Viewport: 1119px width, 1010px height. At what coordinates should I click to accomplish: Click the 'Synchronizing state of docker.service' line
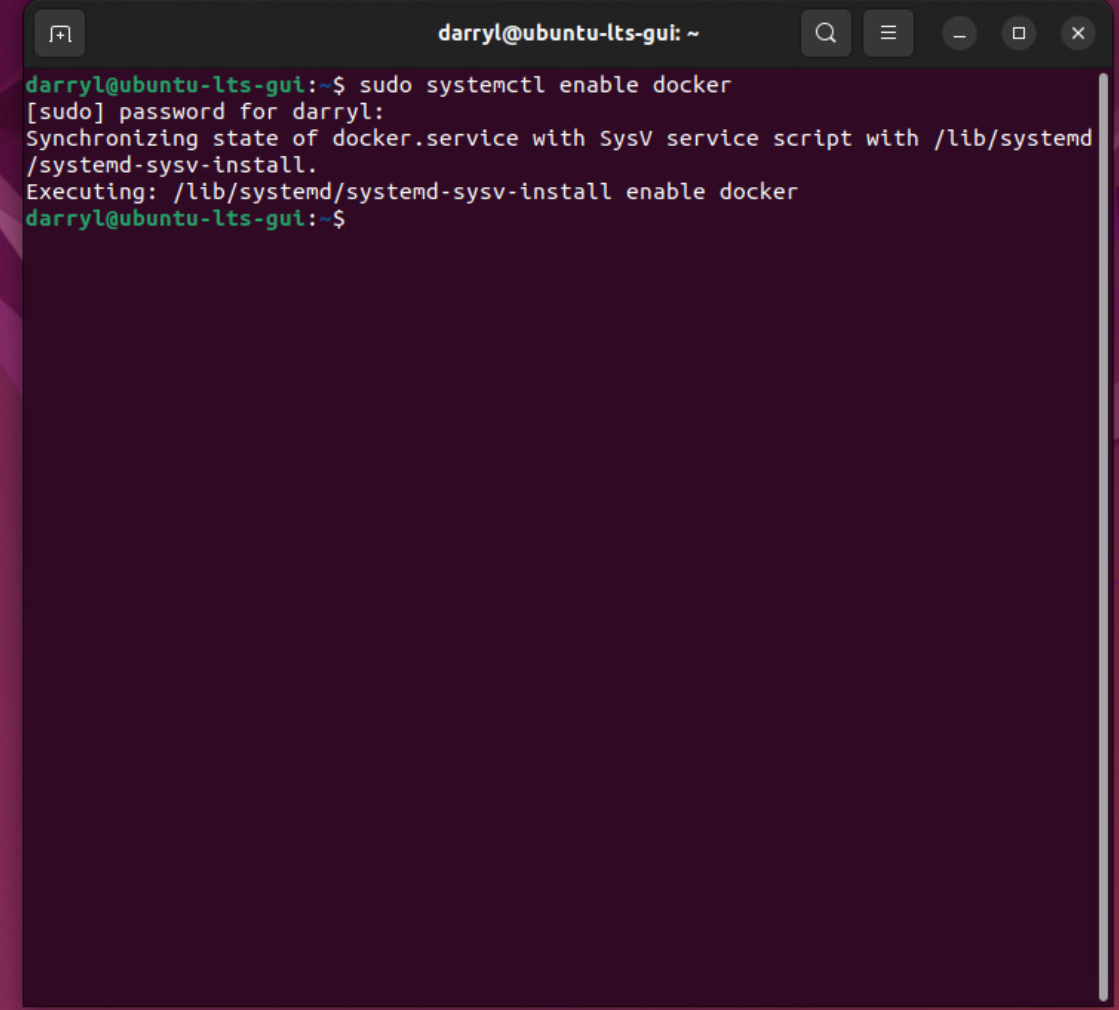[559, 138]
